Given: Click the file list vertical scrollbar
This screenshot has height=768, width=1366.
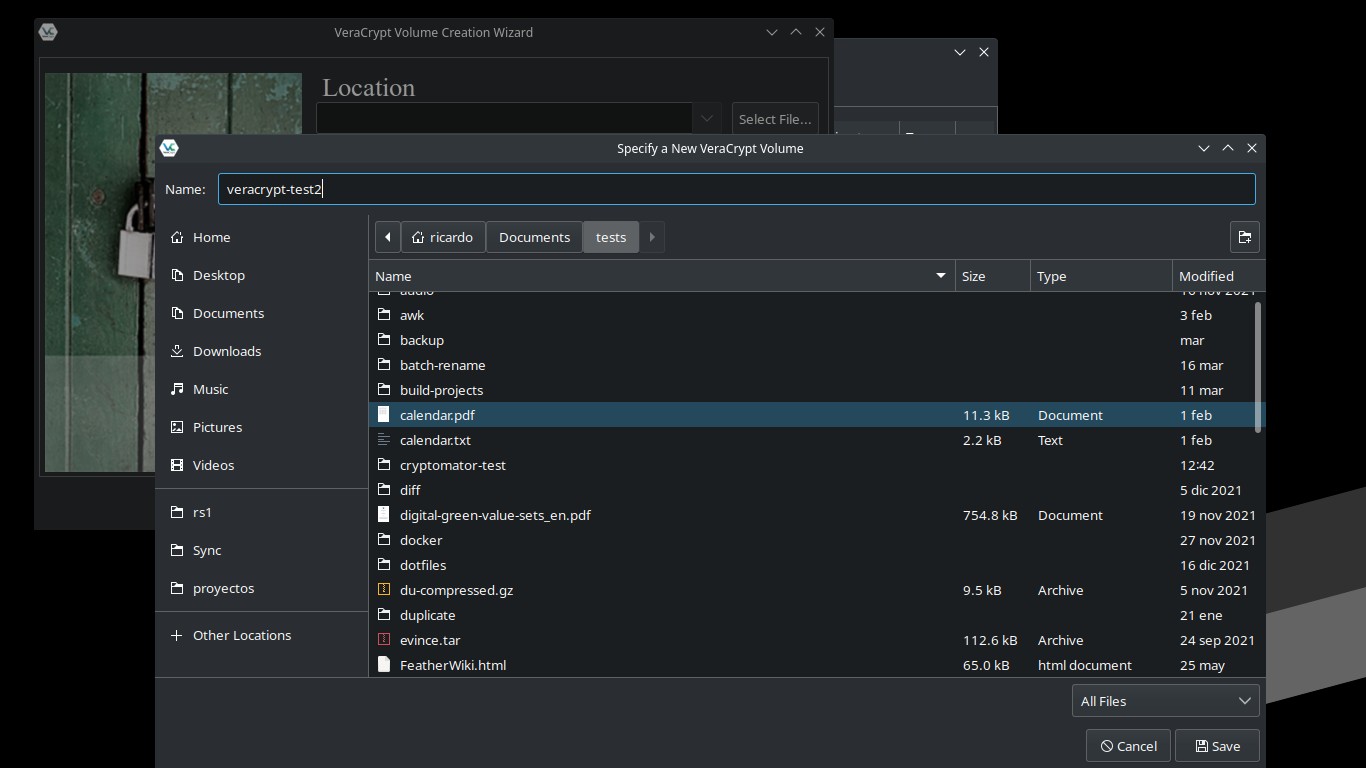Looking at the screenshot, I should point(1258,367).
